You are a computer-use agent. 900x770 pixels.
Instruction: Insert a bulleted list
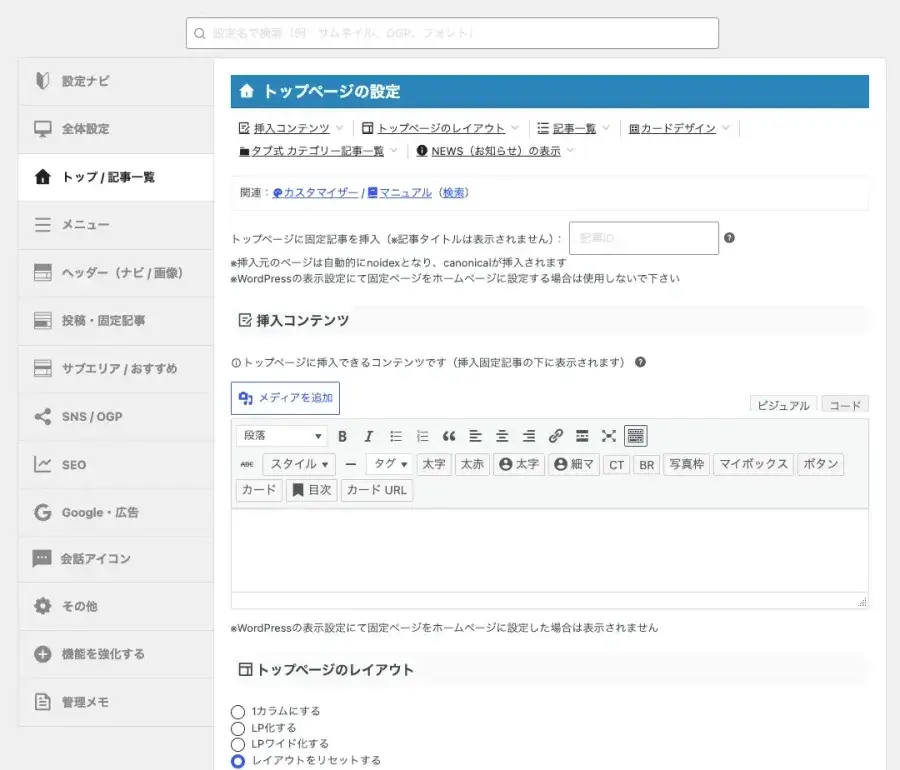click(x=395, y=437)
